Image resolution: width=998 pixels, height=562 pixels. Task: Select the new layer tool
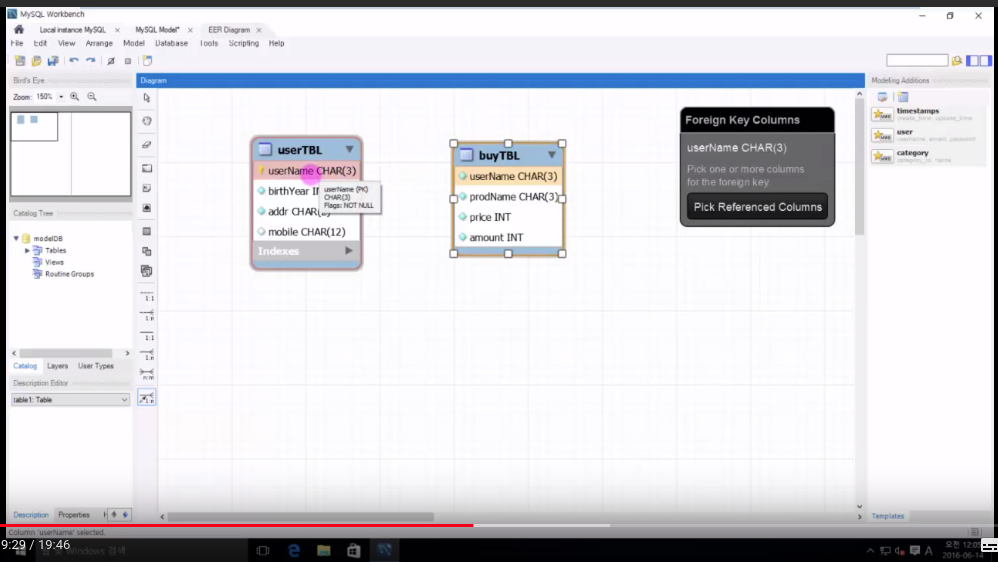coord(147,168)
